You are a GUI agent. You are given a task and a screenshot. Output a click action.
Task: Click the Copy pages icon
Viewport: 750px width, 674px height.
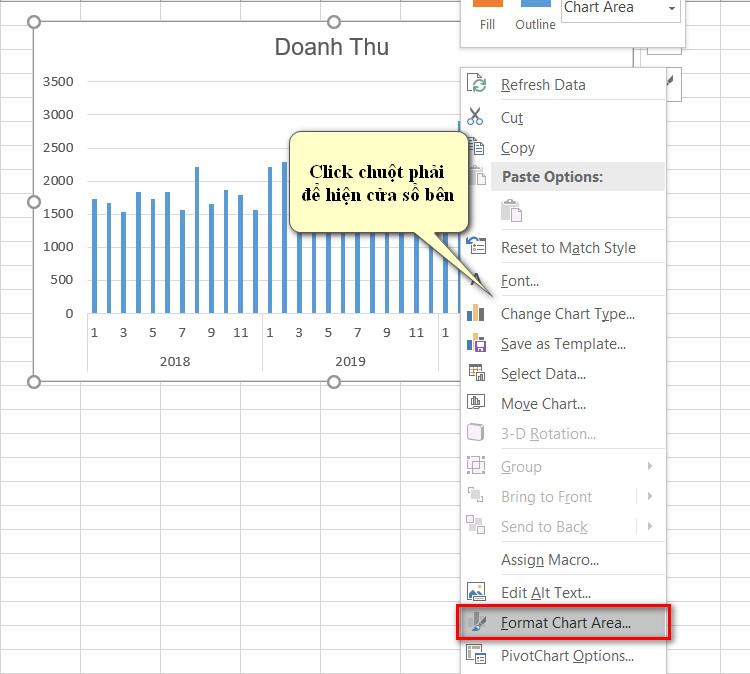476,146
